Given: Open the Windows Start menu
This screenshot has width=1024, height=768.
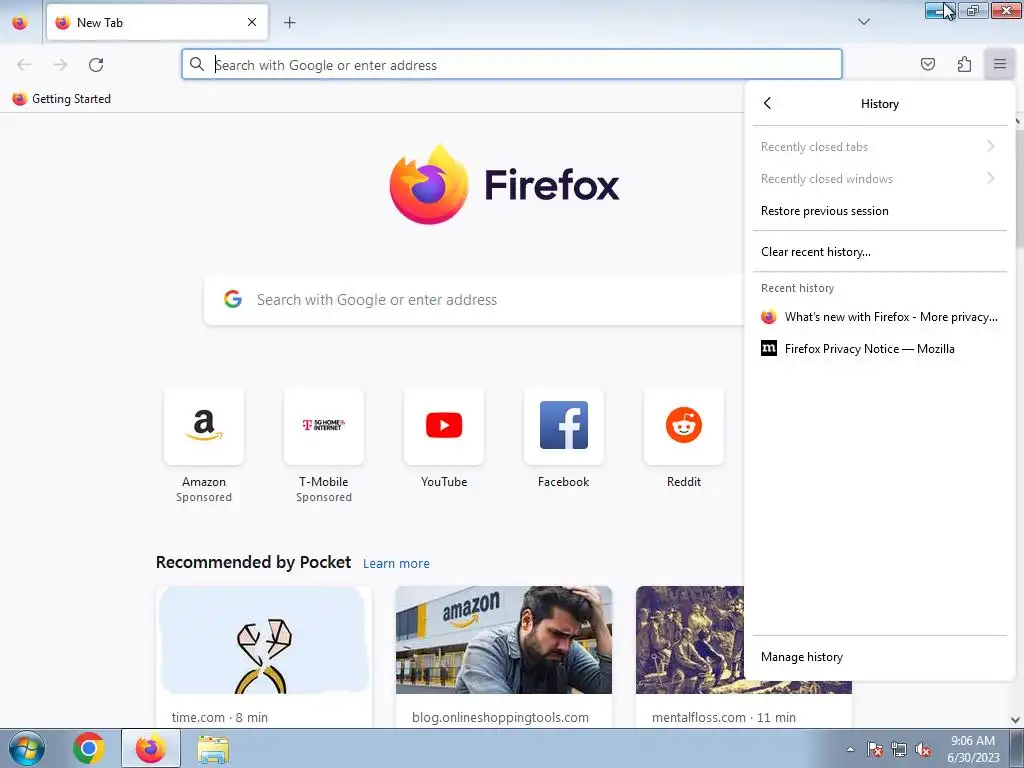Looking at the screenshot, I should (26, 748).
